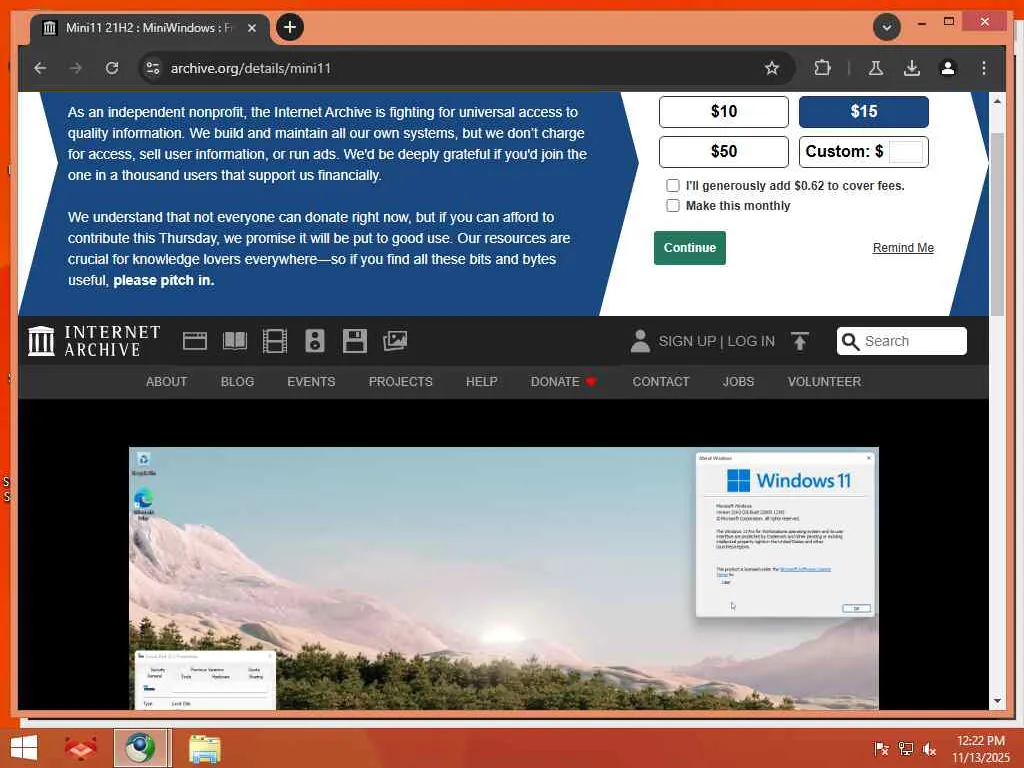Open HELP nav item
This screenshot has height=768, width=1024.
point(481,381)
